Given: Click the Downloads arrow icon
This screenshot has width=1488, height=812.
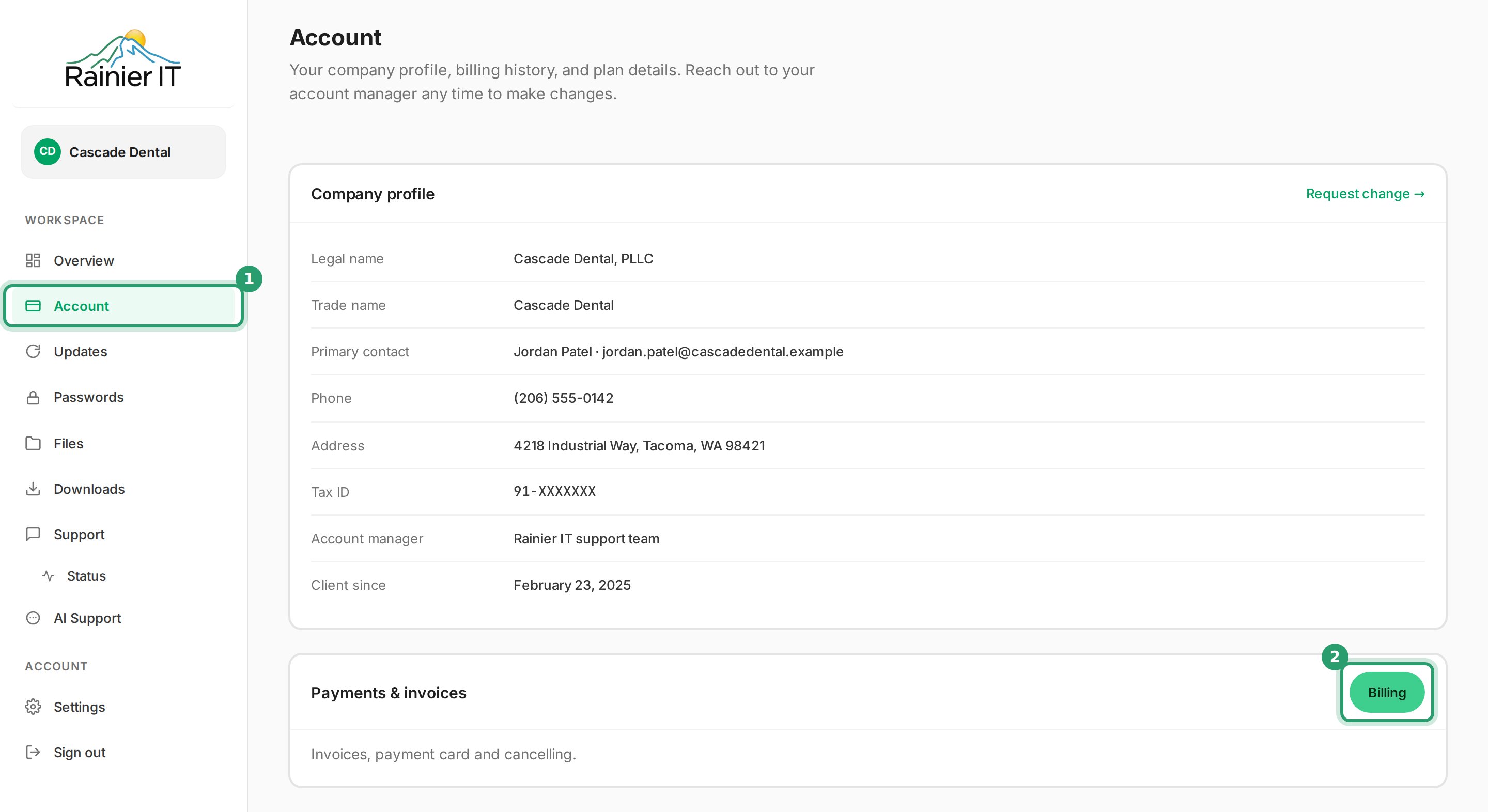Looking at the screenshot, I should pos(33,489).
